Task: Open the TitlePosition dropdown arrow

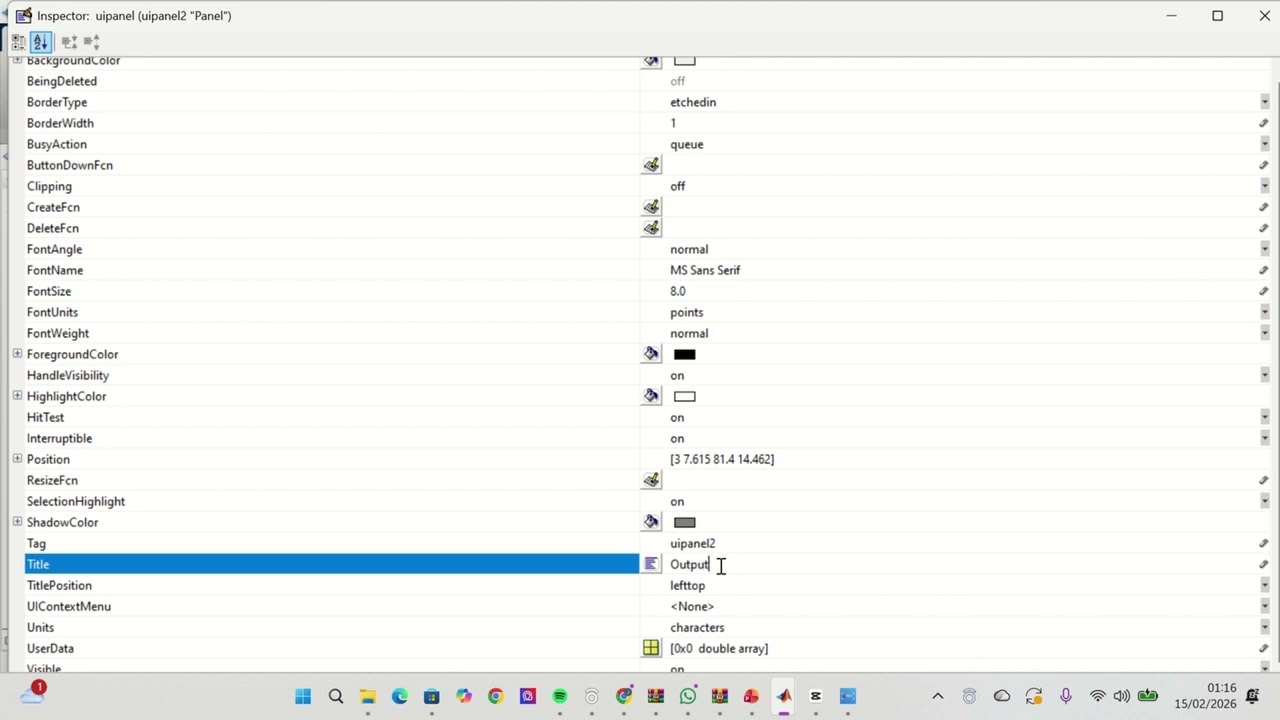Action: (x=1265, y=585)
